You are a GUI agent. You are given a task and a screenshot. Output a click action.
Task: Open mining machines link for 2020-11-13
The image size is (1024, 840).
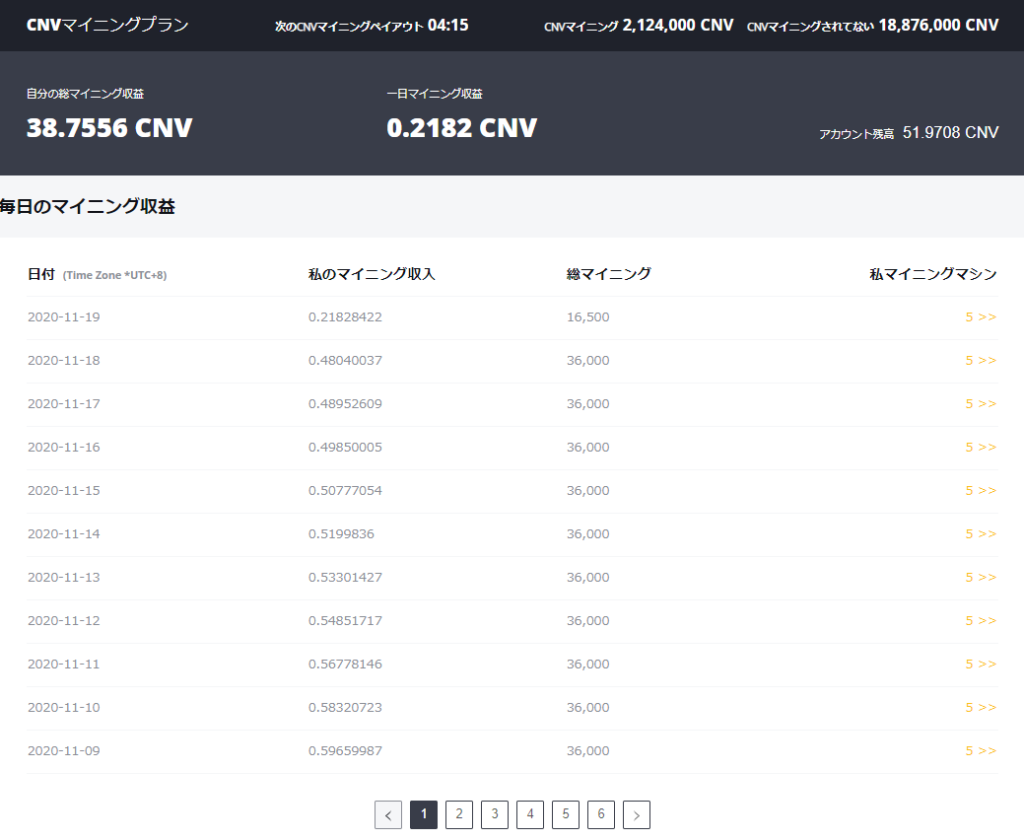(x=981, y=577)
